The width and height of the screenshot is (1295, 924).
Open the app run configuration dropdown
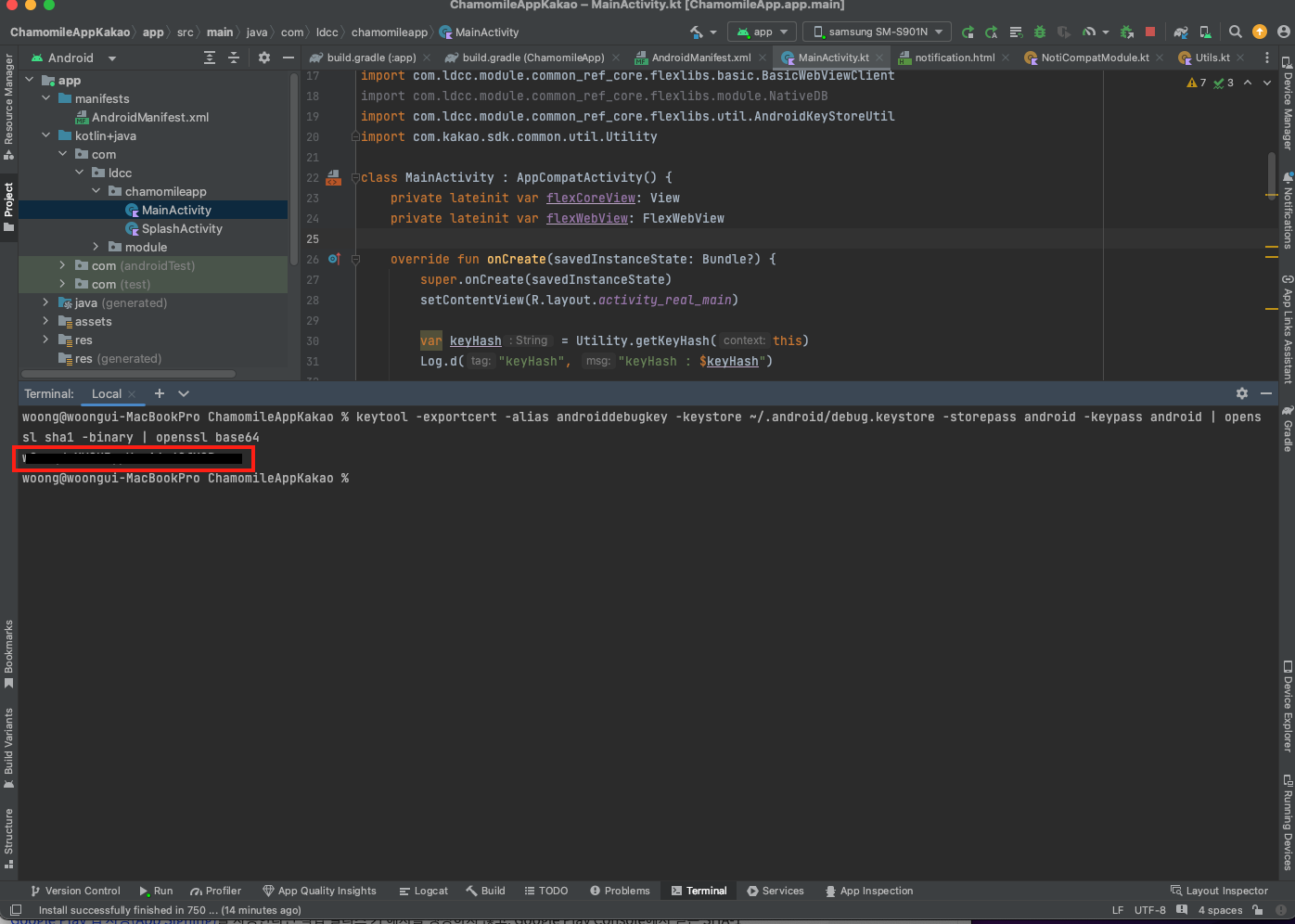(x=763, y=32)
